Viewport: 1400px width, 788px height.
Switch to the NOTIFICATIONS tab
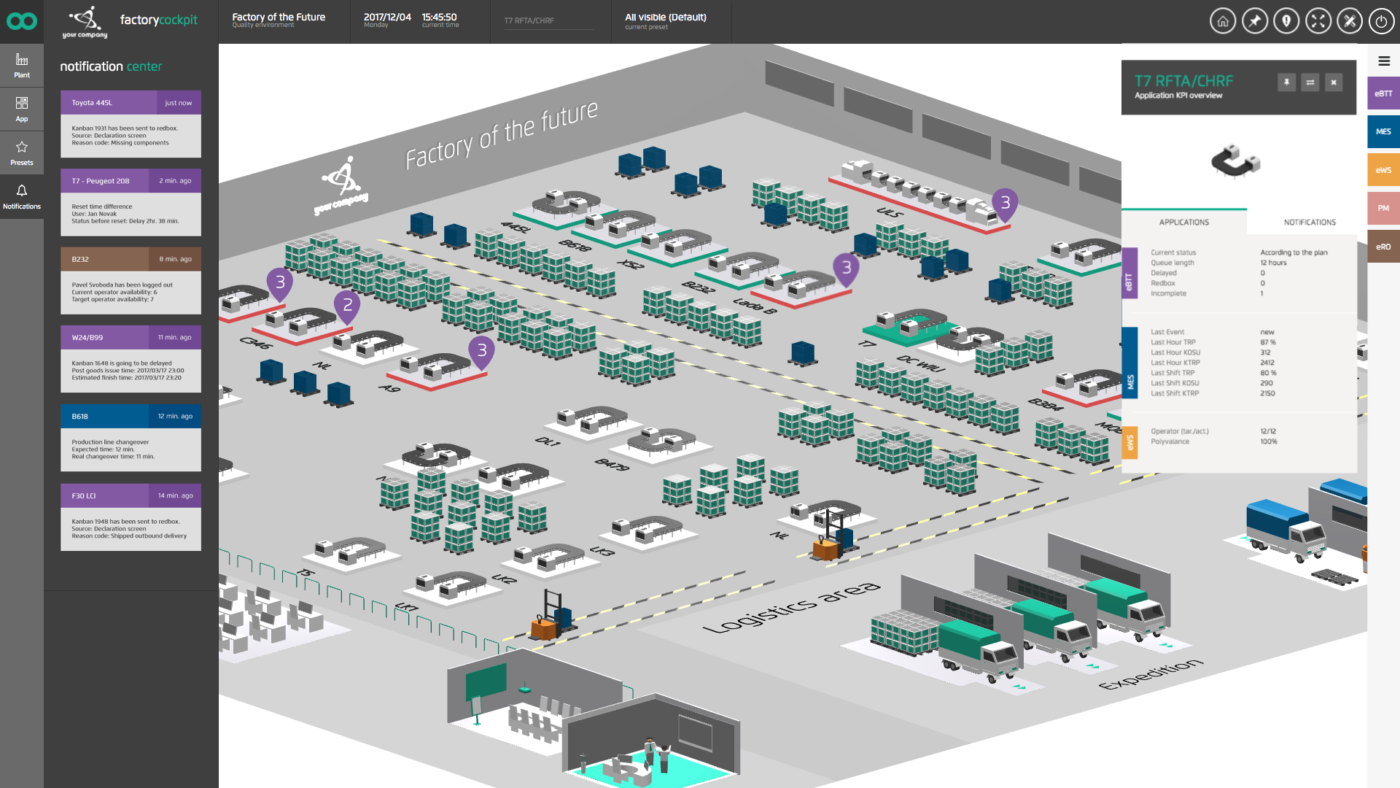point(1309,222)
